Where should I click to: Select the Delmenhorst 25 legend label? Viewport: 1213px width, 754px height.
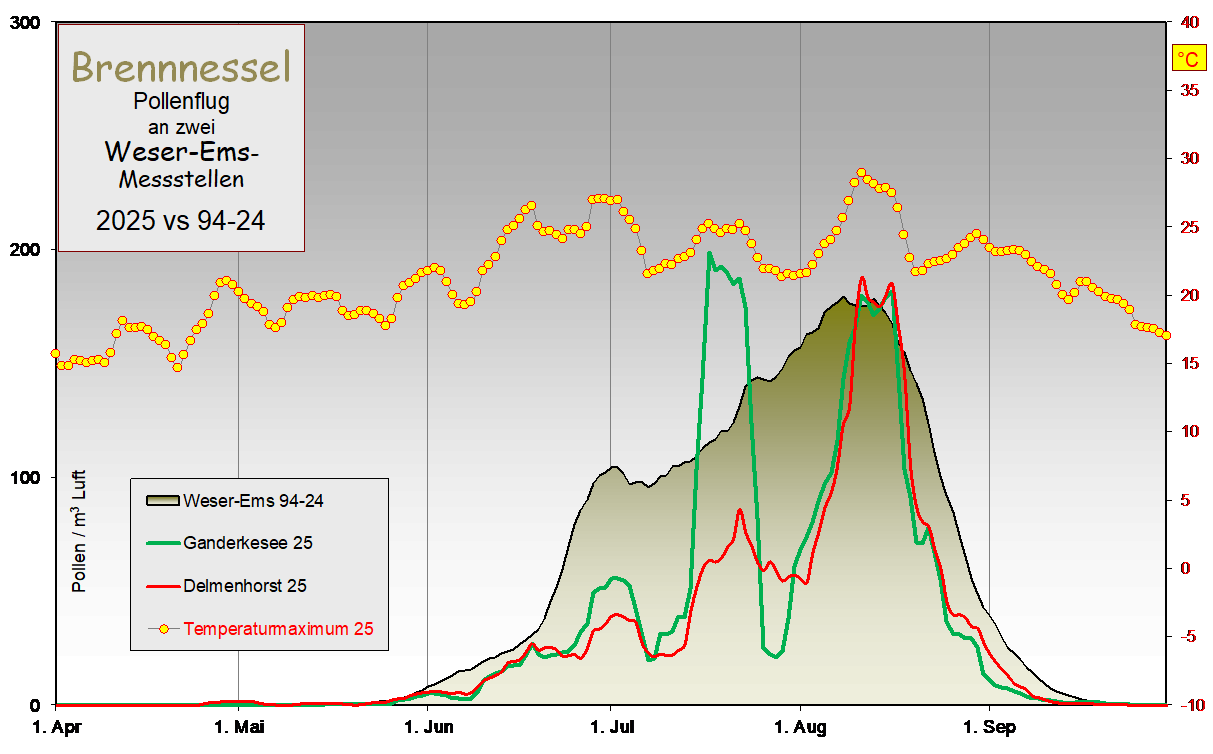tap(245, 586)
